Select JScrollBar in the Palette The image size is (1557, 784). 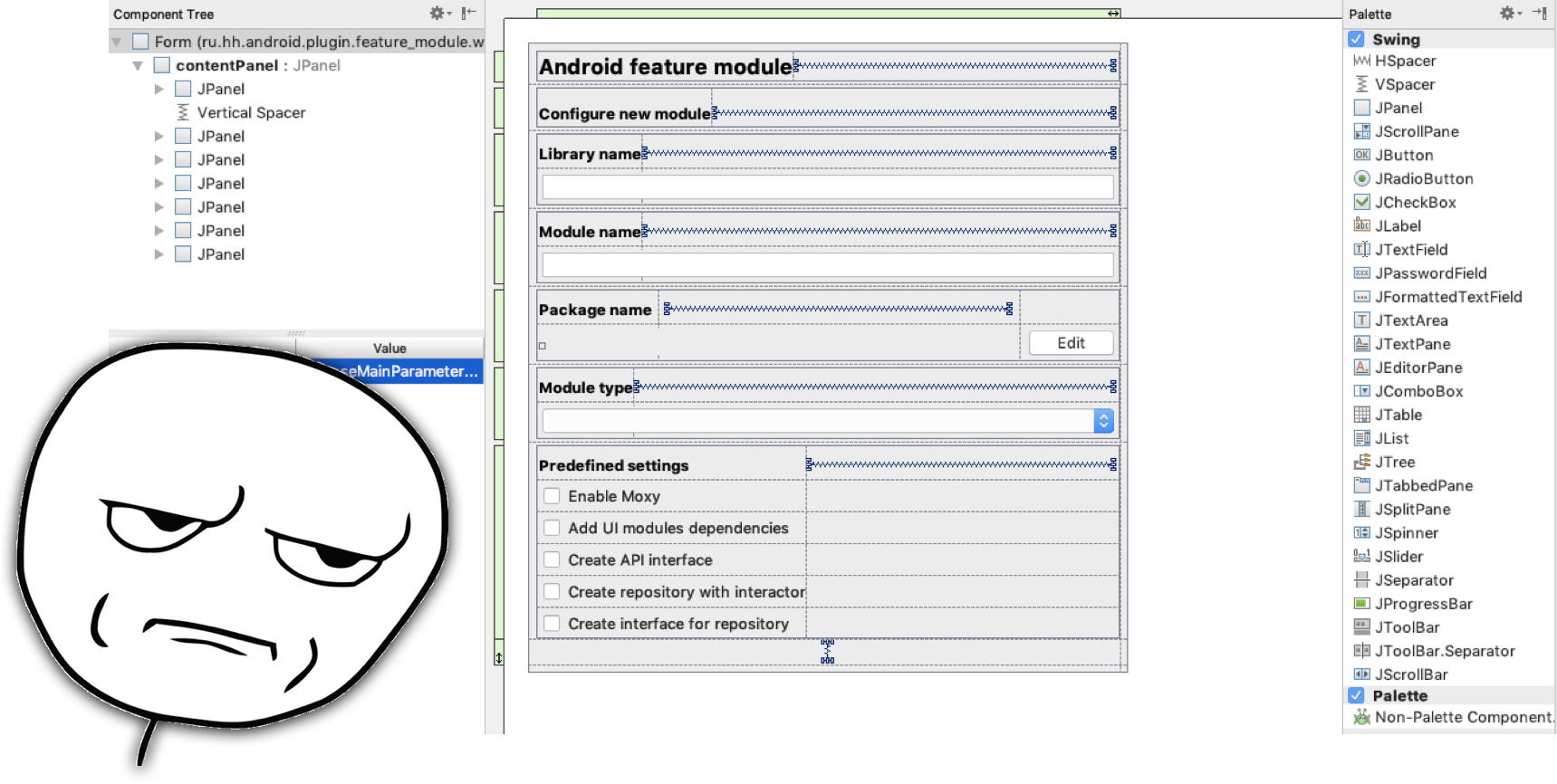[1401, 673]
